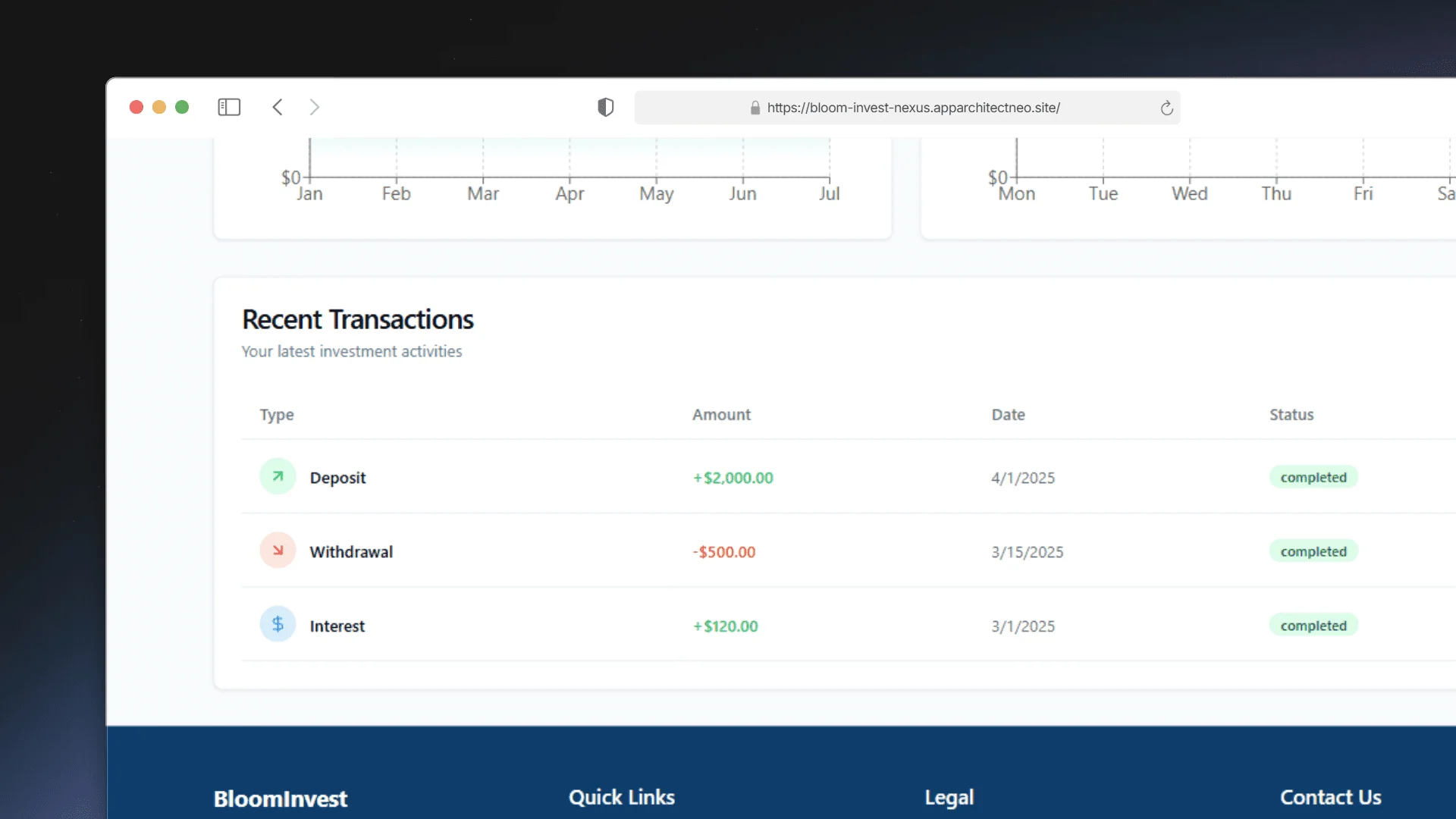Image resolution: width=1456 pixels, height=819 pixels.
Task: Click the Amount column header
Action: [720, 415]
